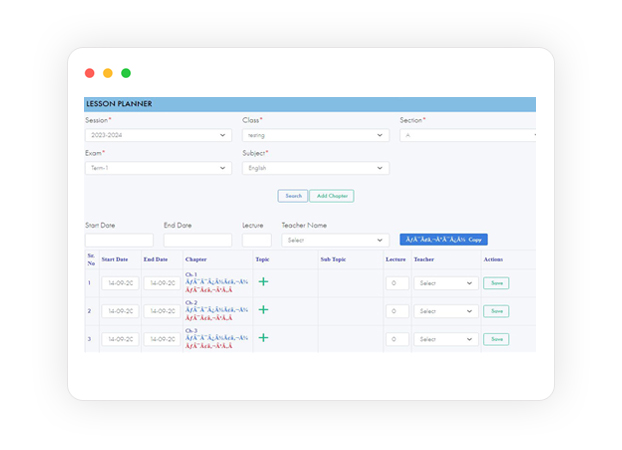This screenshot has height=450, width=622.
Task: Select teacher dropdown in row 1
Action: [x=446, y=283]
